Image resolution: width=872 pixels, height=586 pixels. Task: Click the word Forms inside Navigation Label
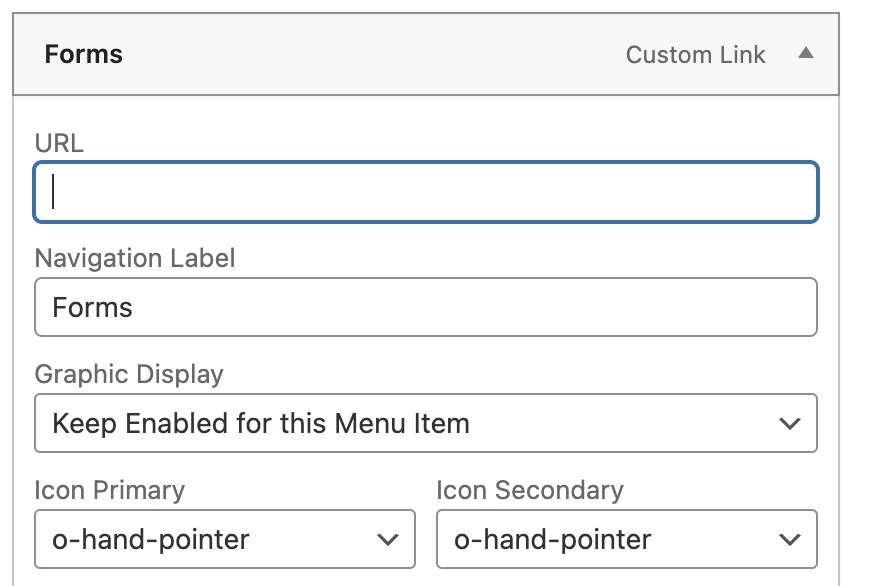click(x=92, y=307)
